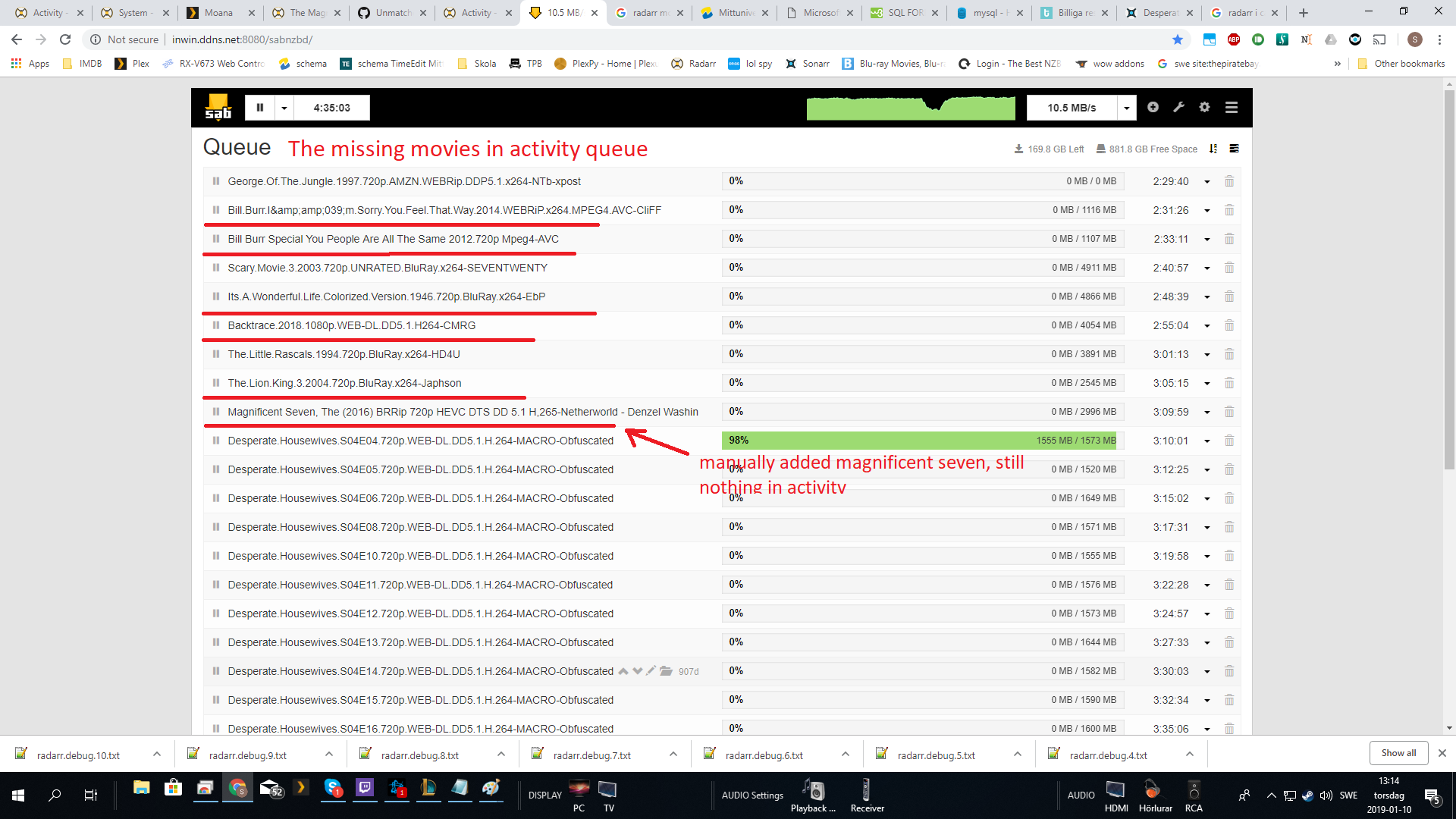Delete George.Of.The.Jungle job with trash icon
1456x819 pixels.
(1229, 181)
